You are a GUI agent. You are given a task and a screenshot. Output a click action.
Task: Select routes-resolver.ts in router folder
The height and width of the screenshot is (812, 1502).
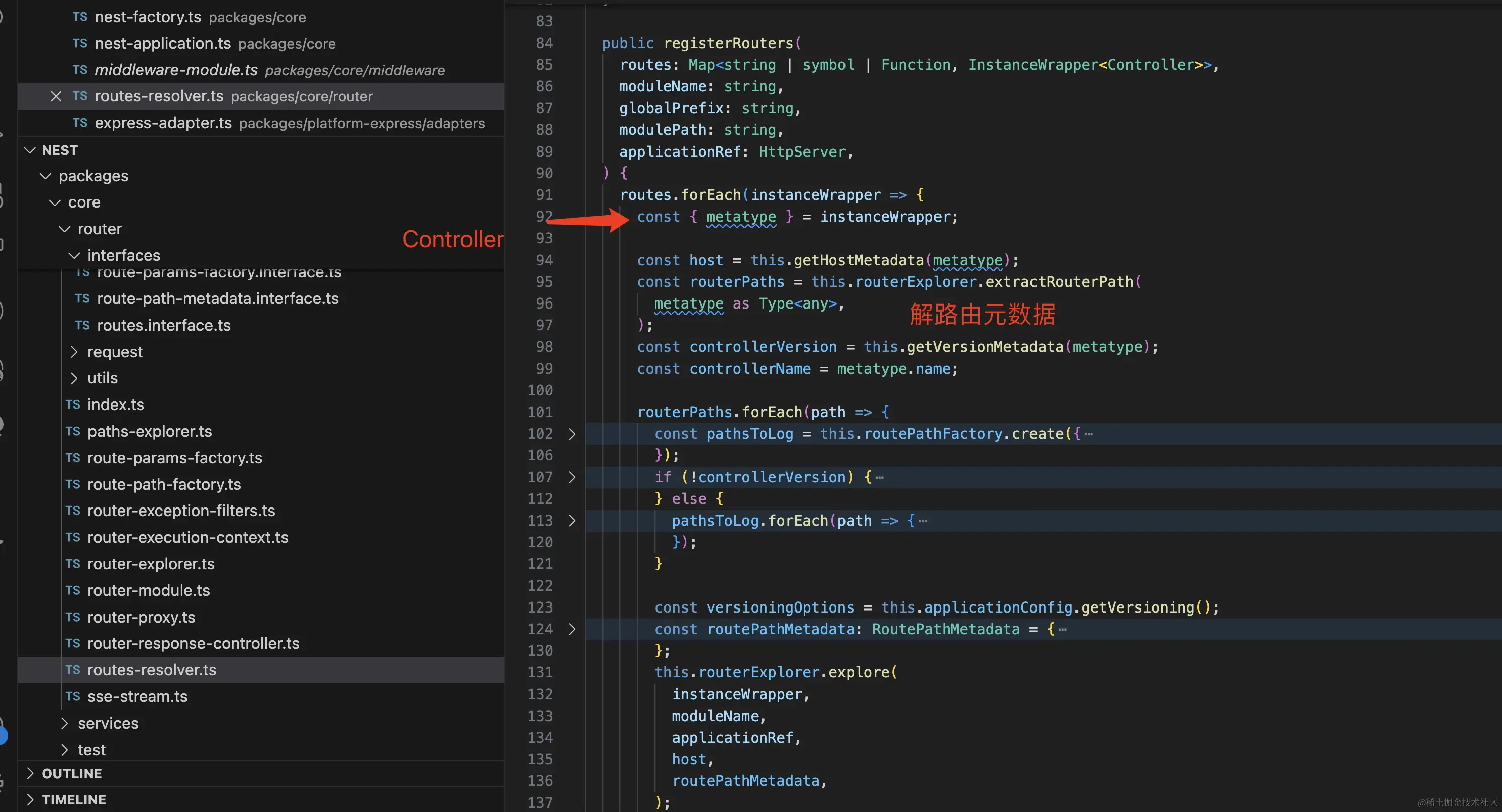point(151,670)
